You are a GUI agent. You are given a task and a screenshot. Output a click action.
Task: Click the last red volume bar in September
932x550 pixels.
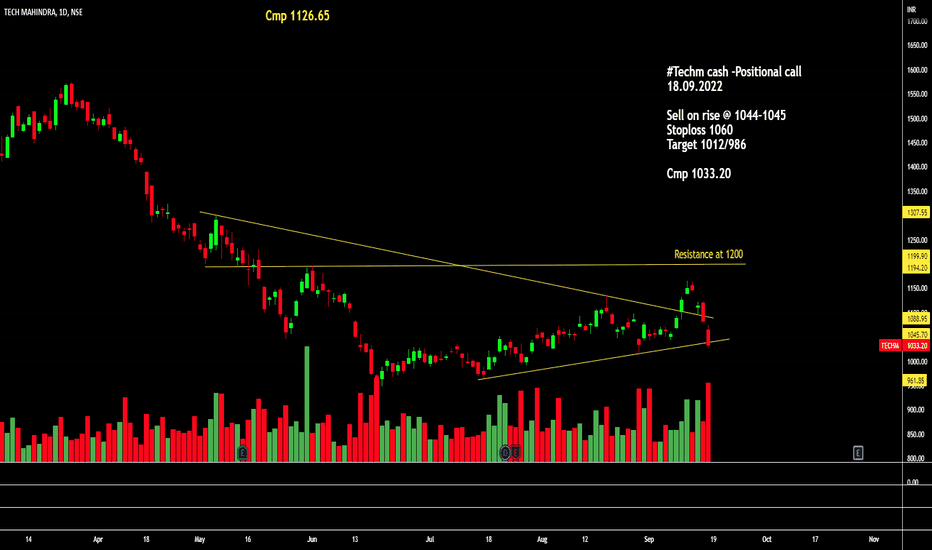[708, 422]
